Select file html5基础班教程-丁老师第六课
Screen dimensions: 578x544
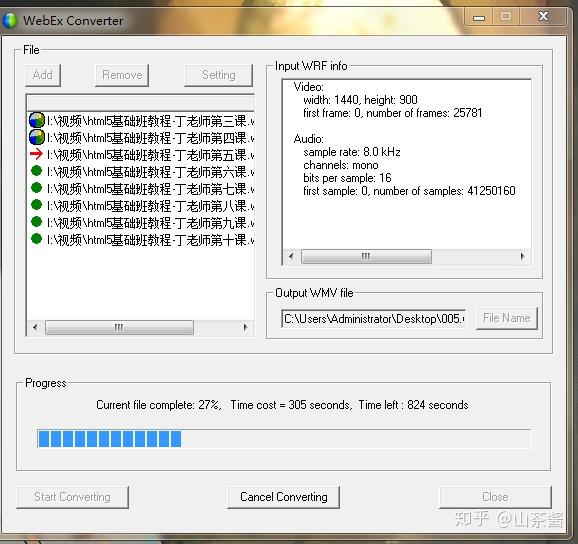[150, 172]
